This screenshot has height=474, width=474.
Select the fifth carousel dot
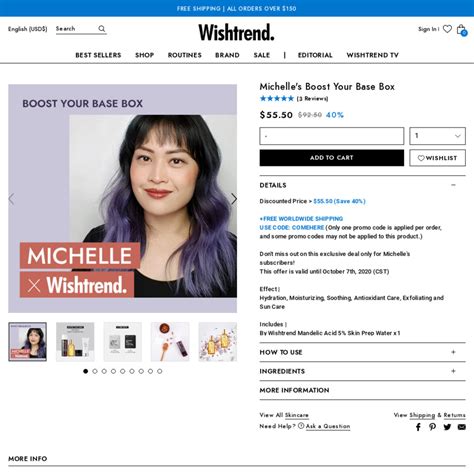[123, 371]
